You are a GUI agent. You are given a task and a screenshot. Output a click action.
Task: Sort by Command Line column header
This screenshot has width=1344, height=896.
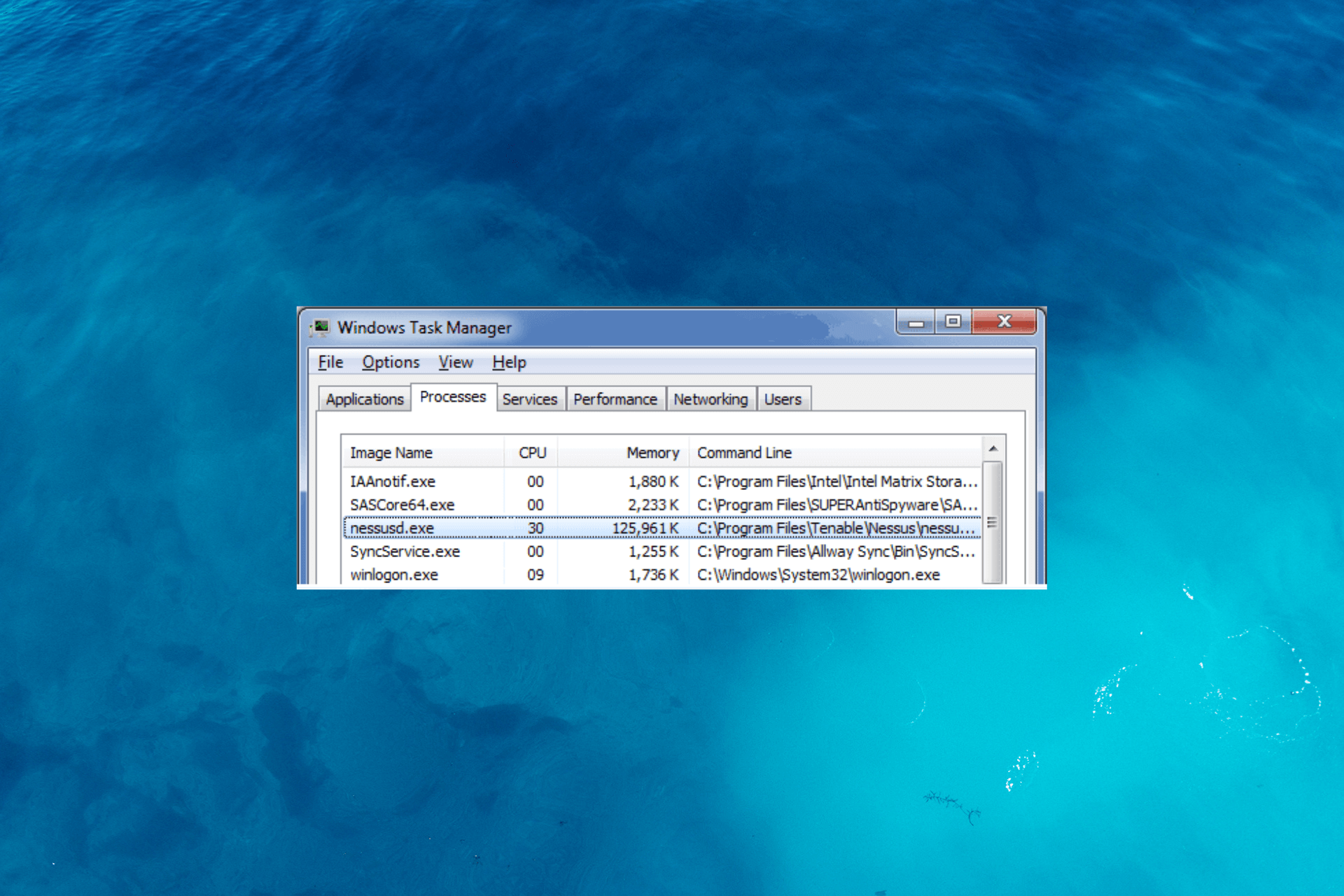click(x=836, y=453)
